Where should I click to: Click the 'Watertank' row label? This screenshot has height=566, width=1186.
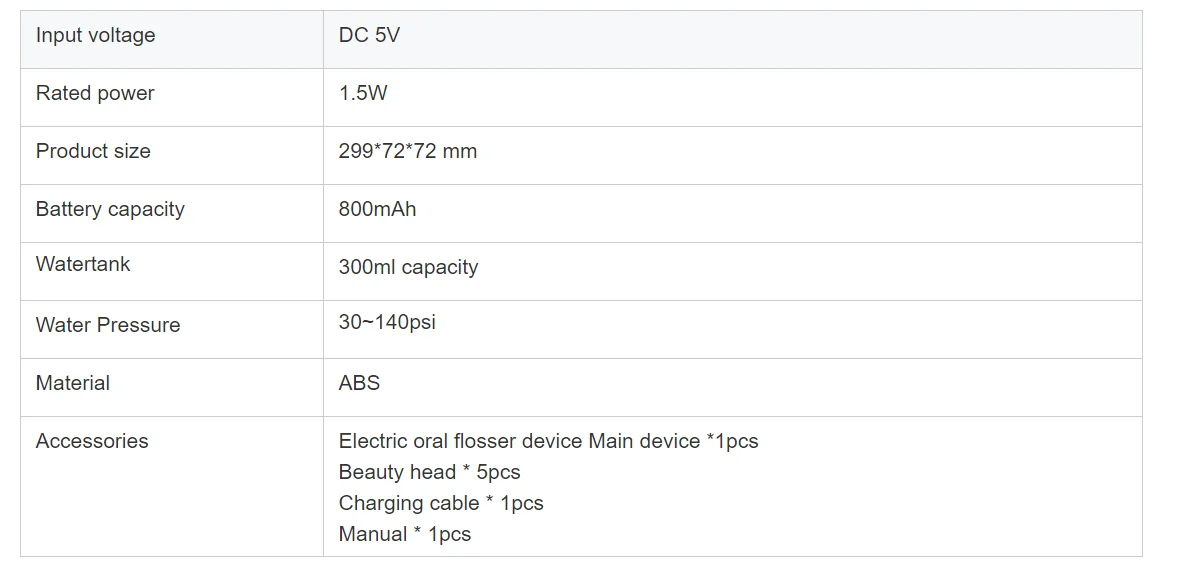(83, 265)
